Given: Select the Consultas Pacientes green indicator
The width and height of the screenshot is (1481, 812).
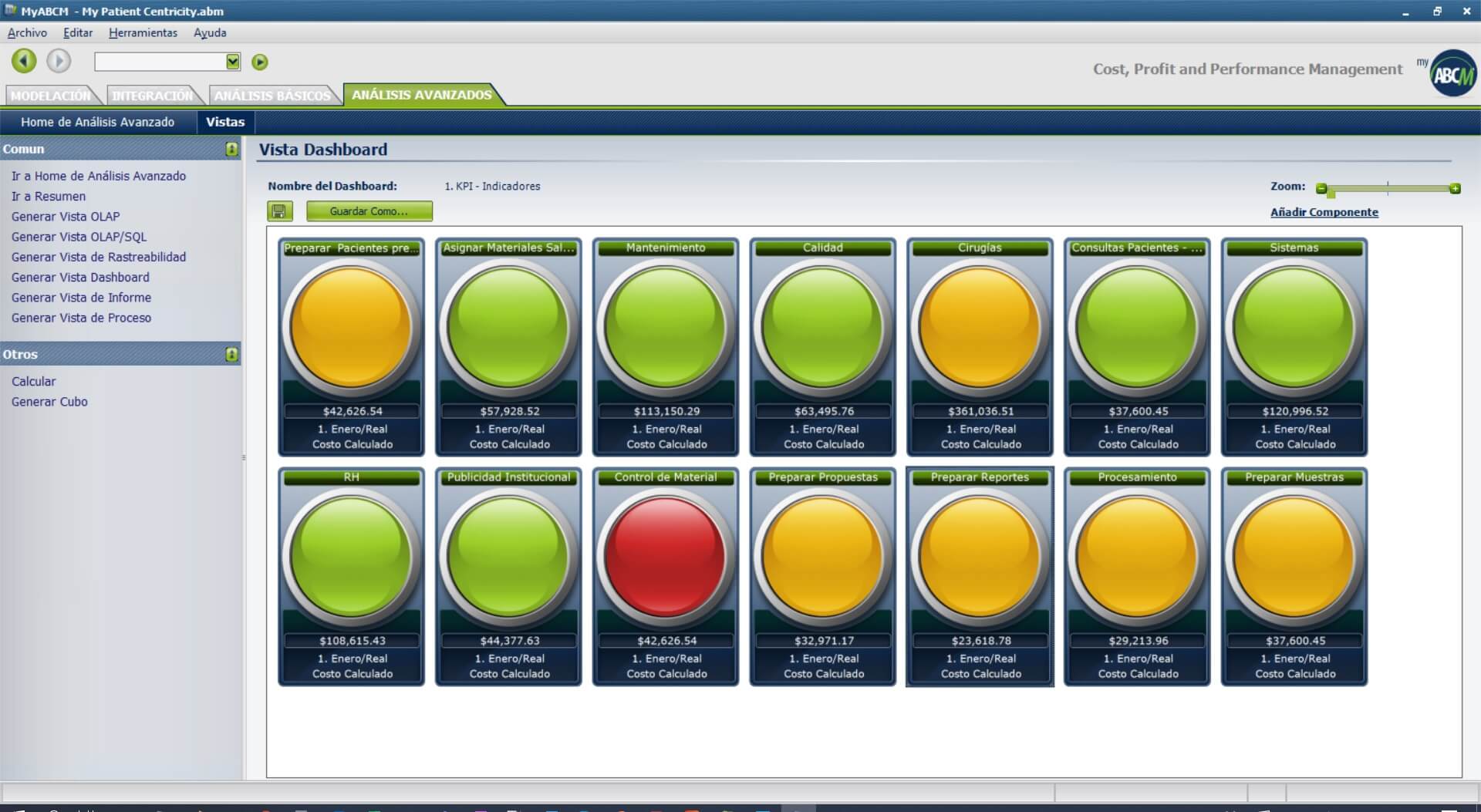Looking at the screenshot, I should 1138,327.
